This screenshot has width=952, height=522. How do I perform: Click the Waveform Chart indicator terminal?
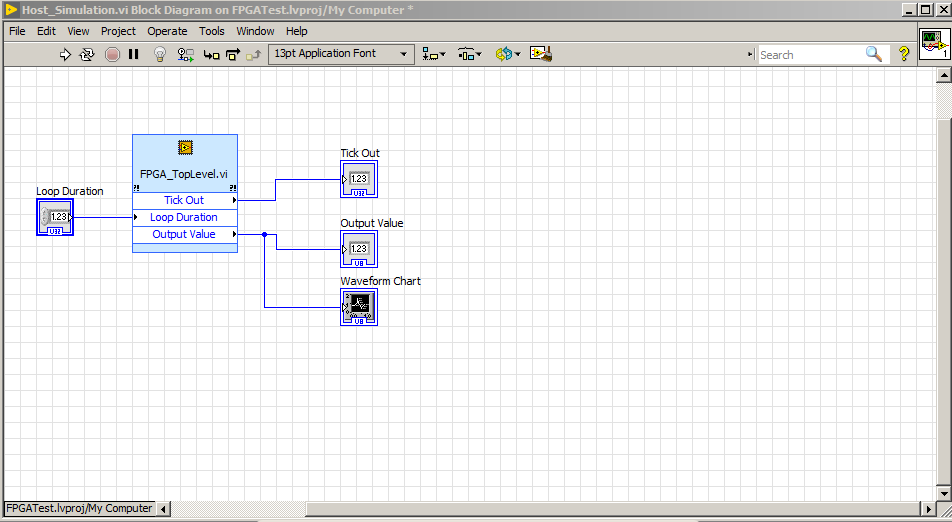coord(359,307)
